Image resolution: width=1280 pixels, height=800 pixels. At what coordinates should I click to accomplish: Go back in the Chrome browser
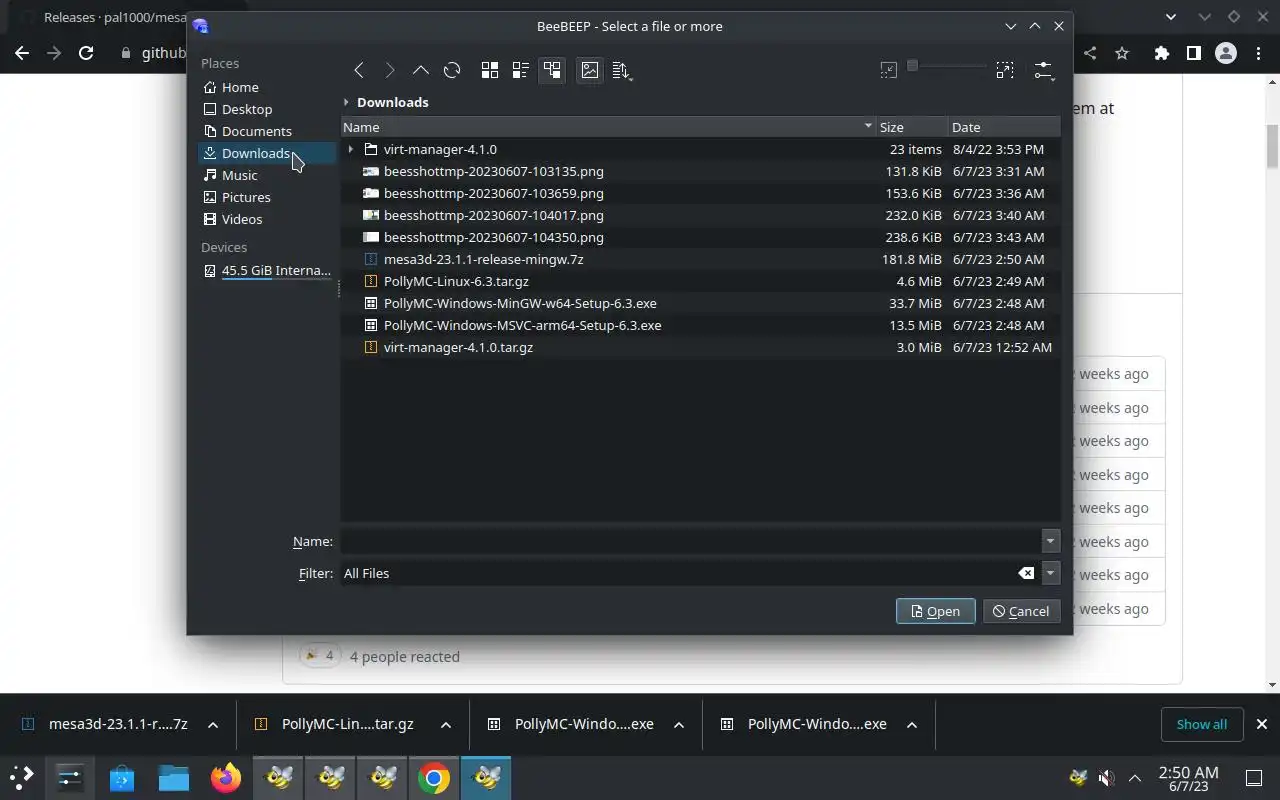click(22, 53)
